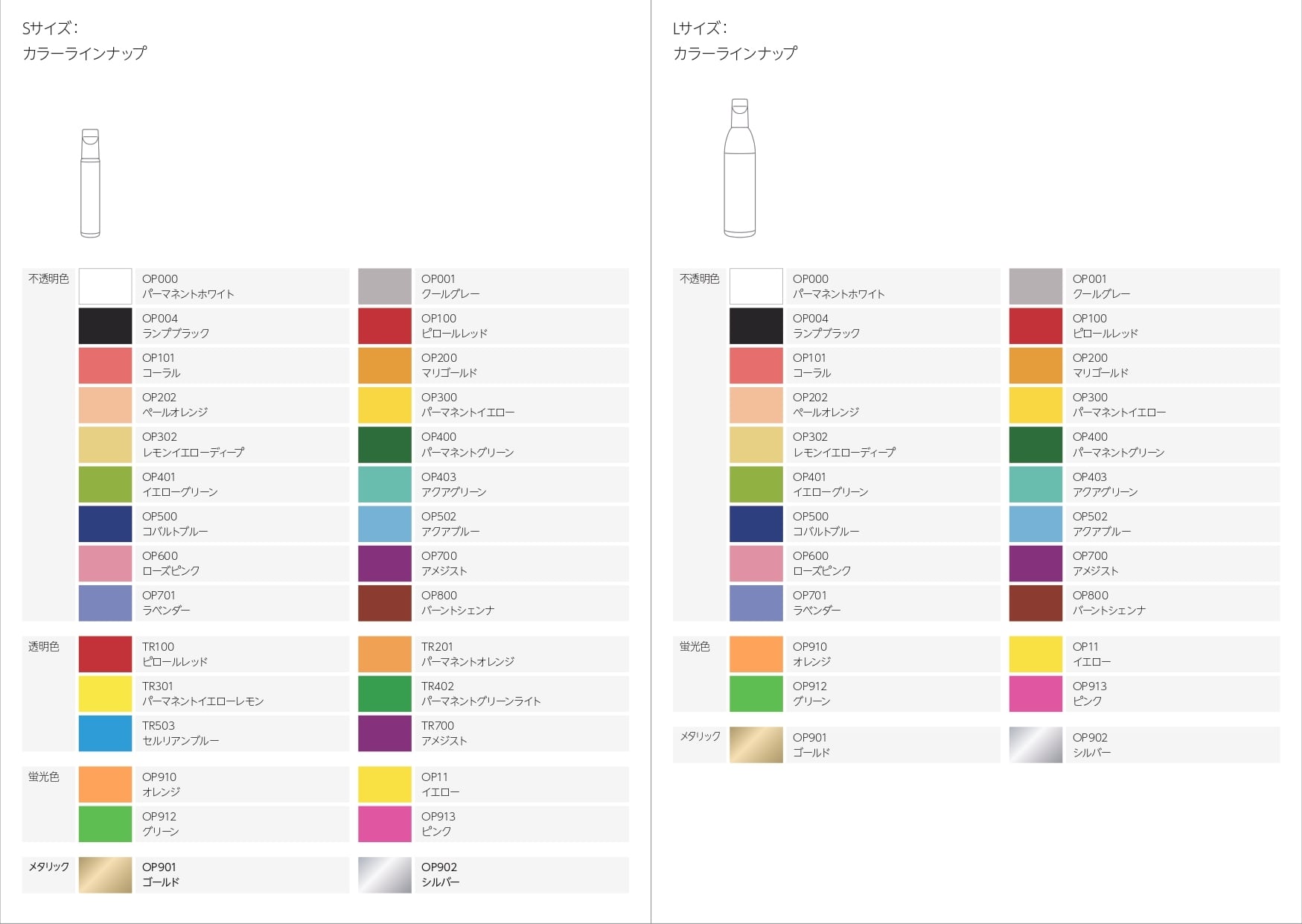This screenshot has height=924, width=1302.
Task: Choose L size OP912 fluorescent Green swatch
Action: [756, 694]
